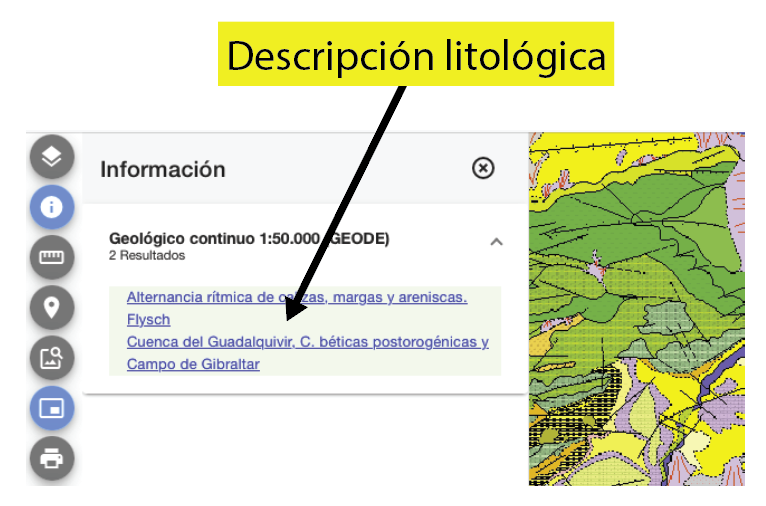Open the layers panel icon
The width and height of the screenshot is (766, 506).
[x=52, y=156]
